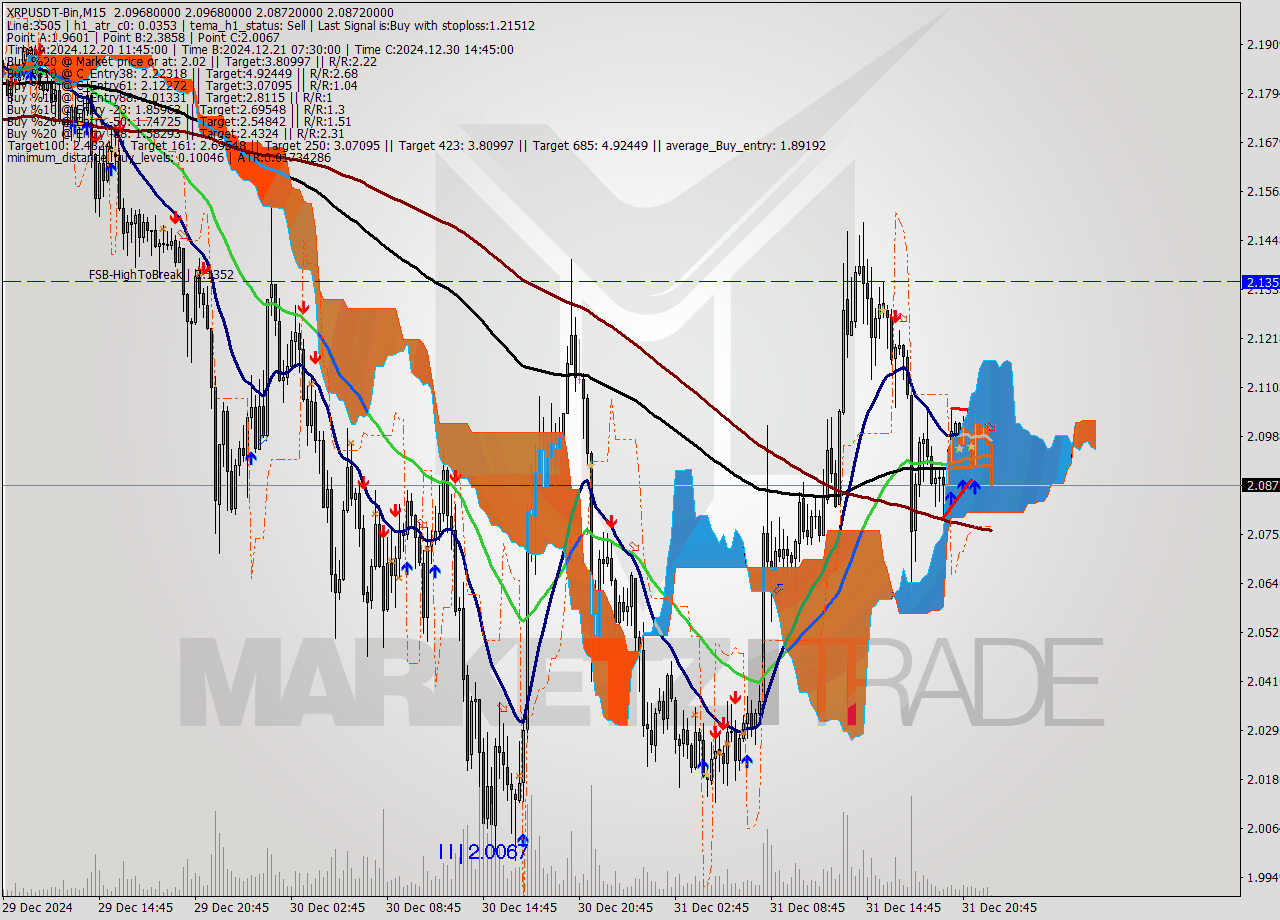1280x920 pixels.
Task: Click the 2.006 price axis label
Action: (1262, 828)
